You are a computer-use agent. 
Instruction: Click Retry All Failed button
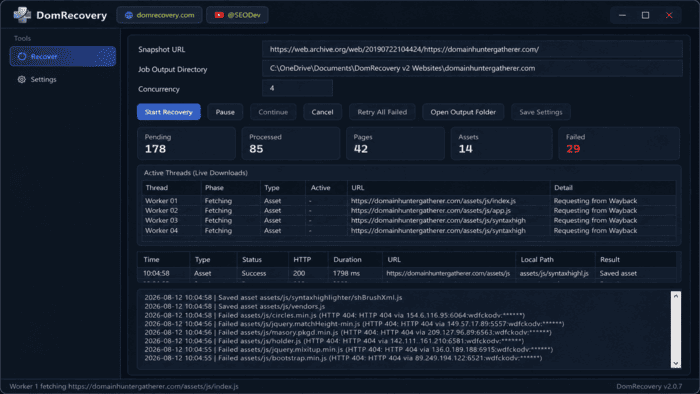[382, 112]
